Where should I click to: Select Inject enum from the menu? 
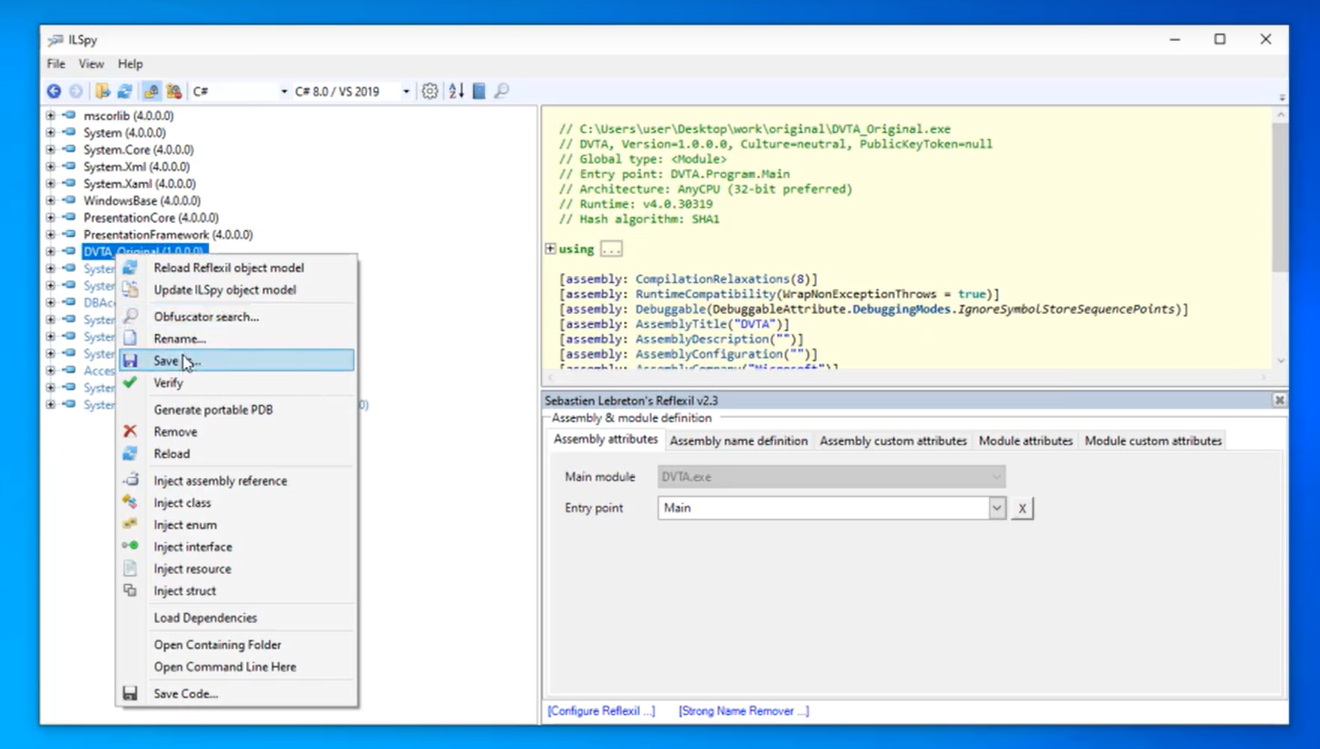tap(236, 525)
